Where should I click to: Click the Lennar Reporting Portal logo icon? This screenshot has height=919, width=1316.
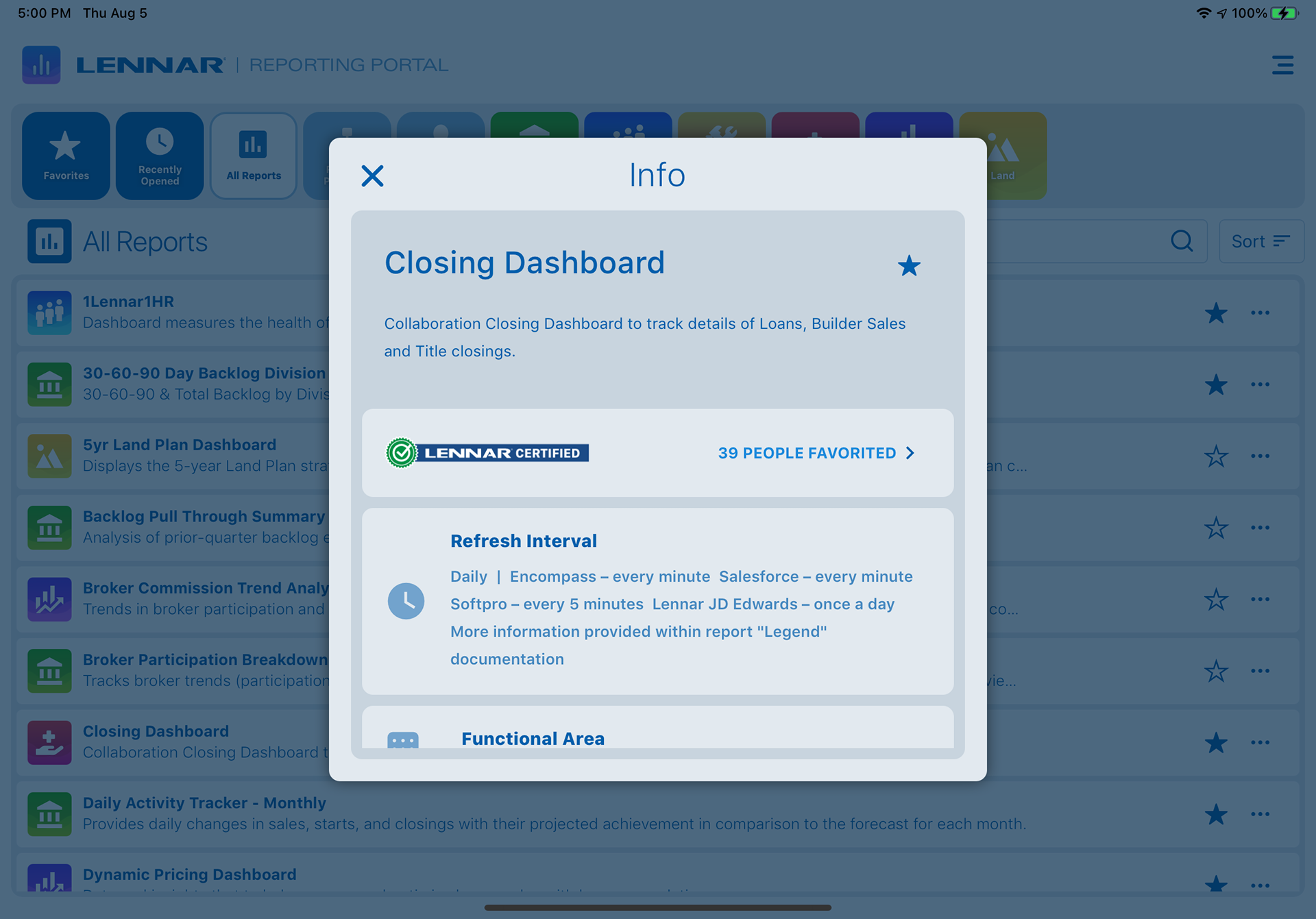(41, 65)
